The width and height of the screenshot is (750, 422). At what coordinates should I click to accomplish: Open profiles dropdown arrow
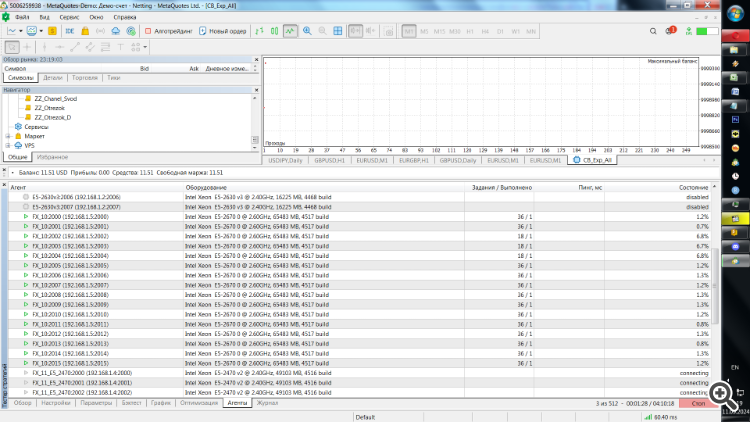click(41, 31)
